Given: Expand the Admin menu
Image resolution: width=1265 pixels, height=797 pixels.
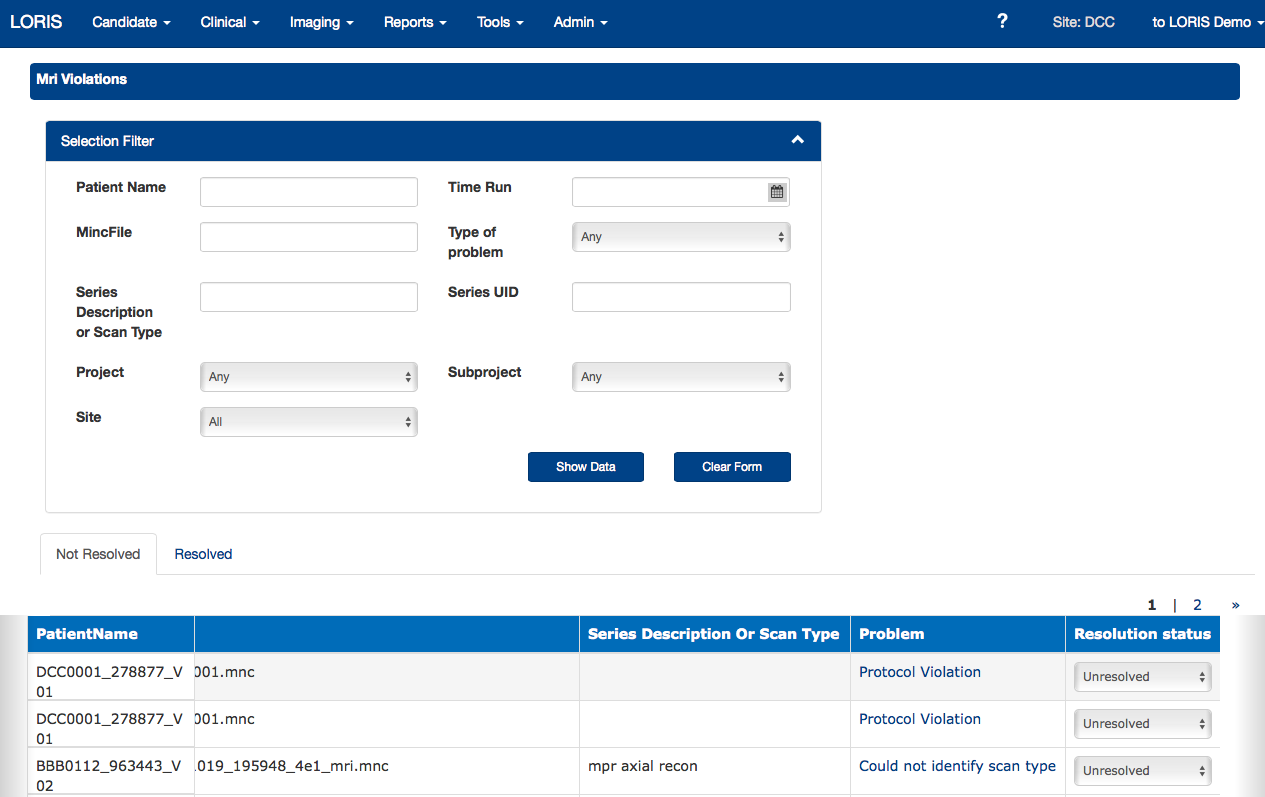Looking at the screenshot, I should pyautogui.click(x=580, y=22).
